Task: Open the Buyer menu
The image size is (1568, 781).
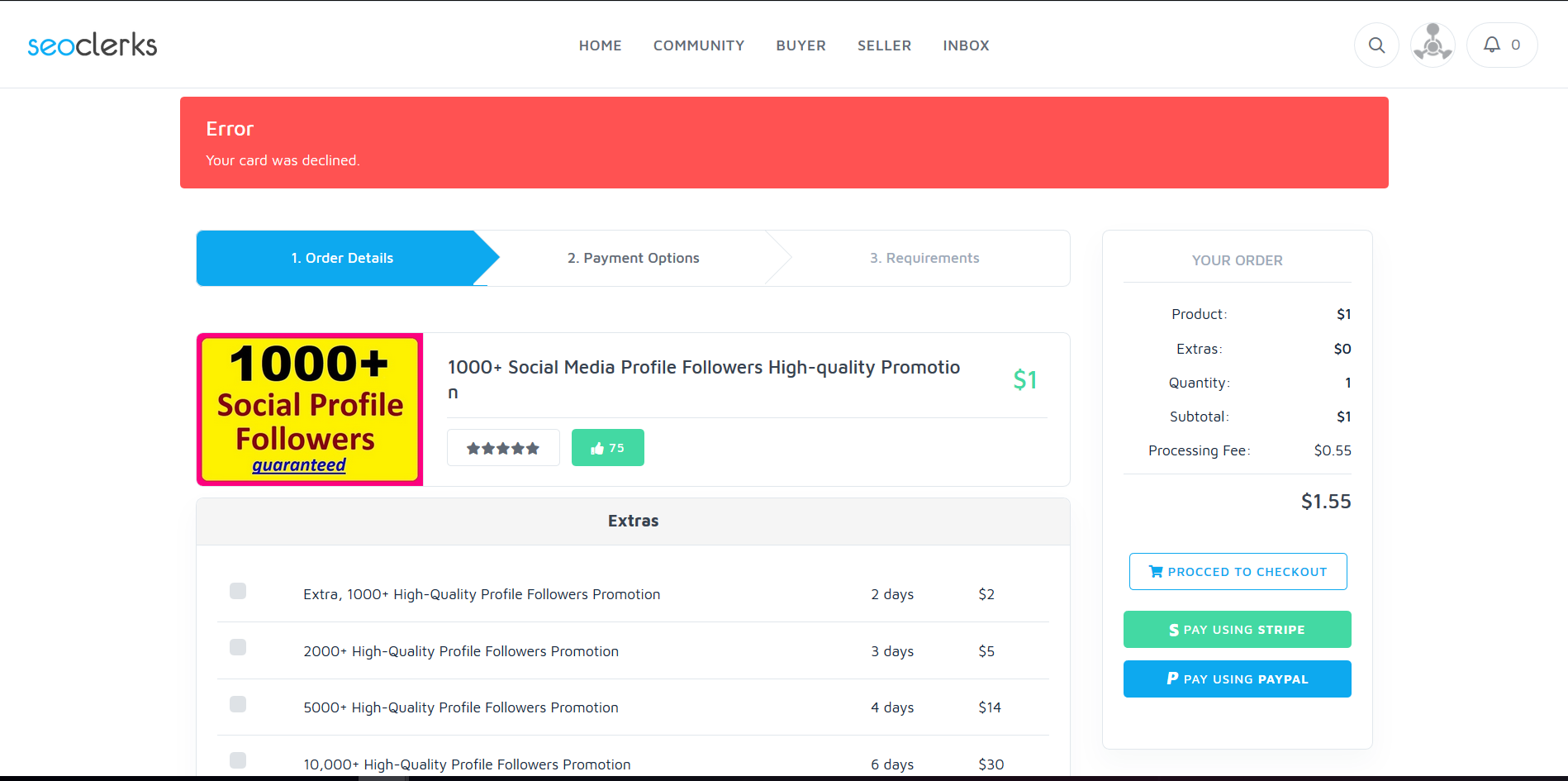Action: point(801,45)
